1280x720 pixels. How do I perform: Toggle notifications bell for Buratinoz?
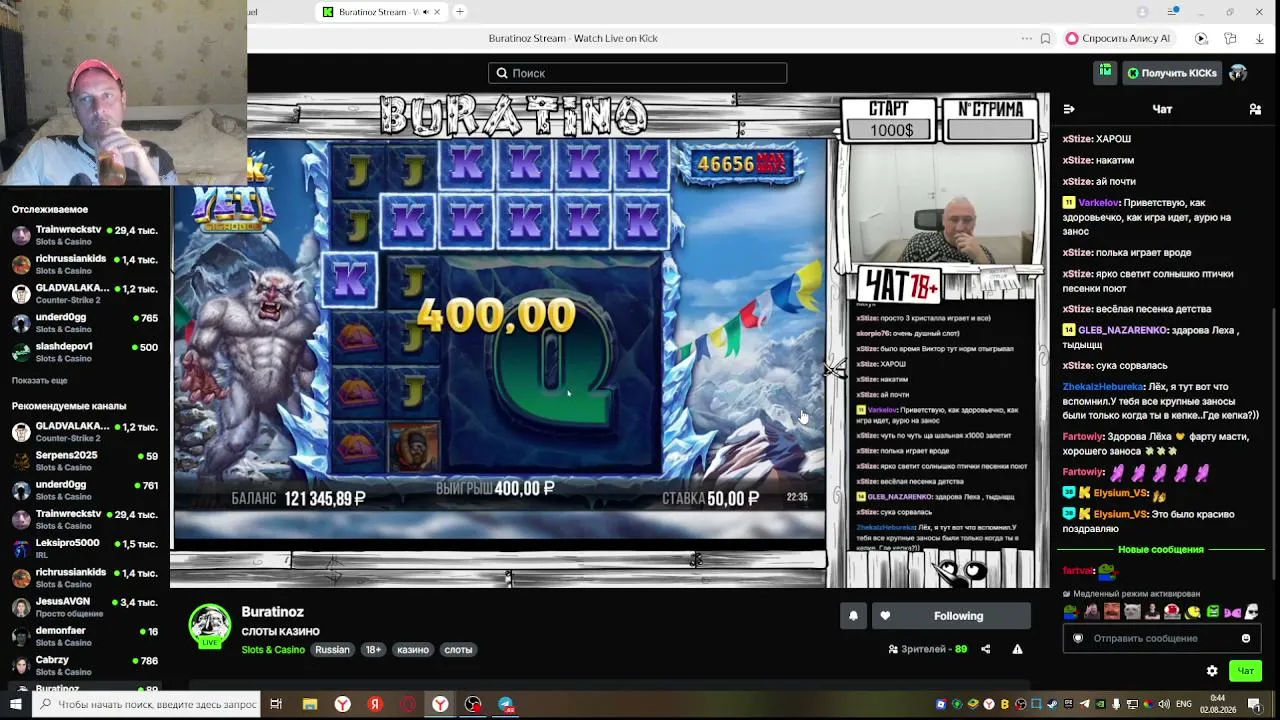(853, 616)
